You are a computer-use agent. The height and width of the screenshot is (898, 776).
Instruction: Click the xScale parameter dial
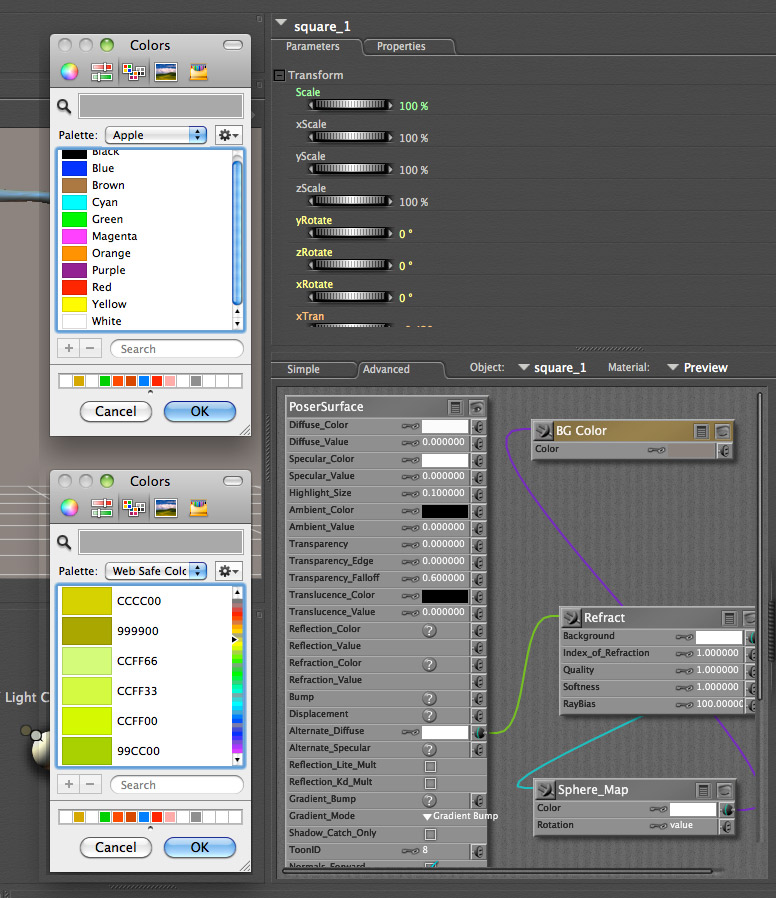pyautogui.click(x=350, y=137)
